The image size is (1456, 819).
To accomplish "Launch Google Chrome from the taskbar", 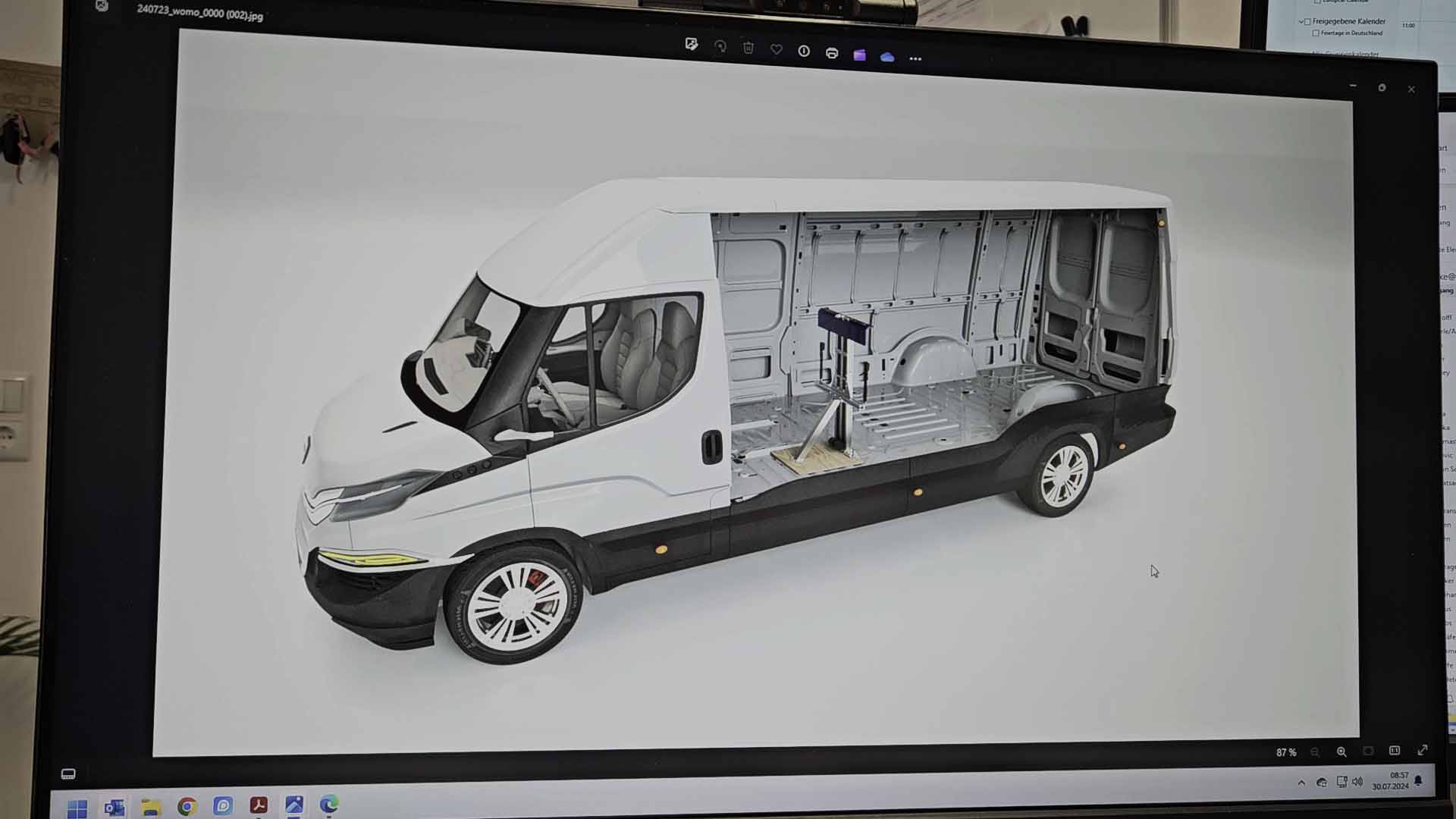I will pos(187,807).
